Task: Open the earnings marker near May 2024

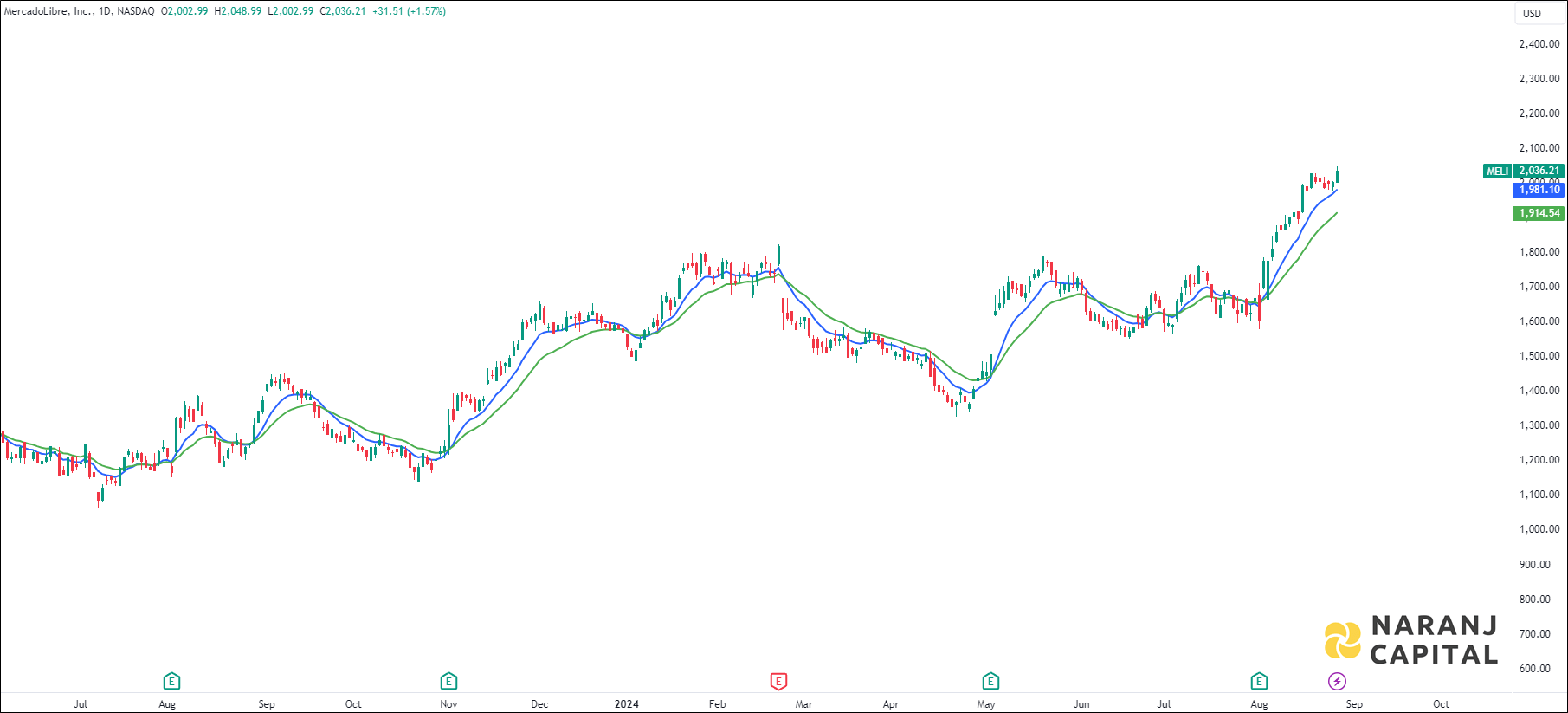Action: (x=990, y=681)
